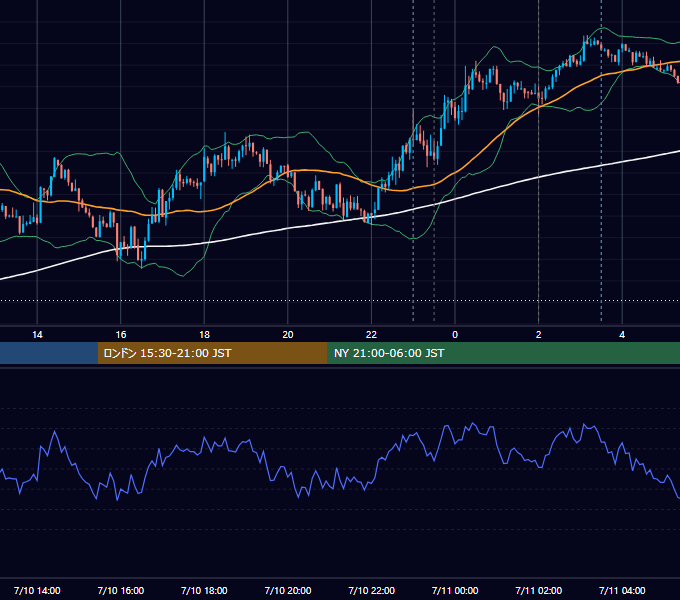Click the 4 hour label on price chart axis

pos(622,335)
